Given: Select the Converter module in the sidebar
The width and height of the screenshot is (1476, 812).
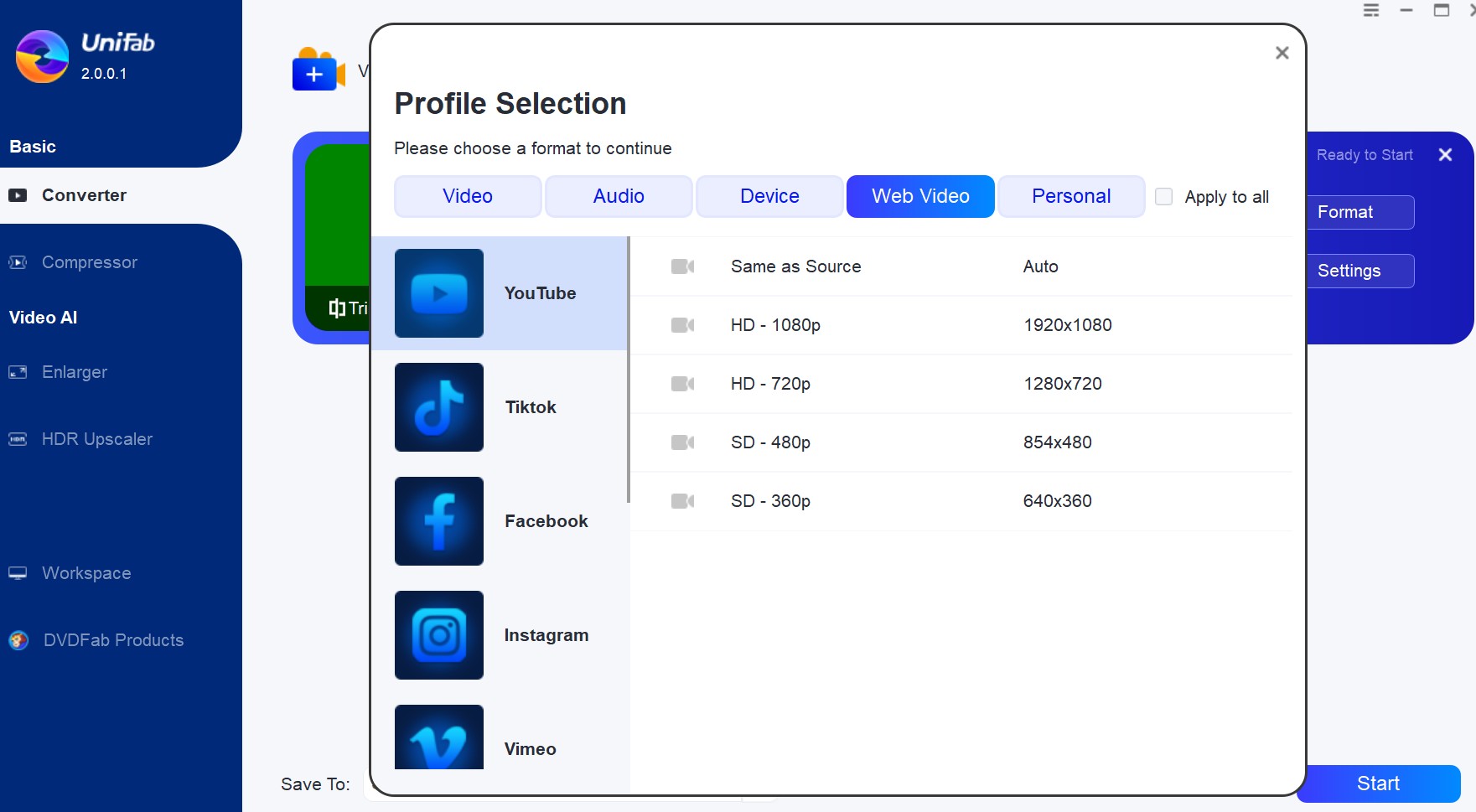Looking at the screenshot, I should (83, 195).
